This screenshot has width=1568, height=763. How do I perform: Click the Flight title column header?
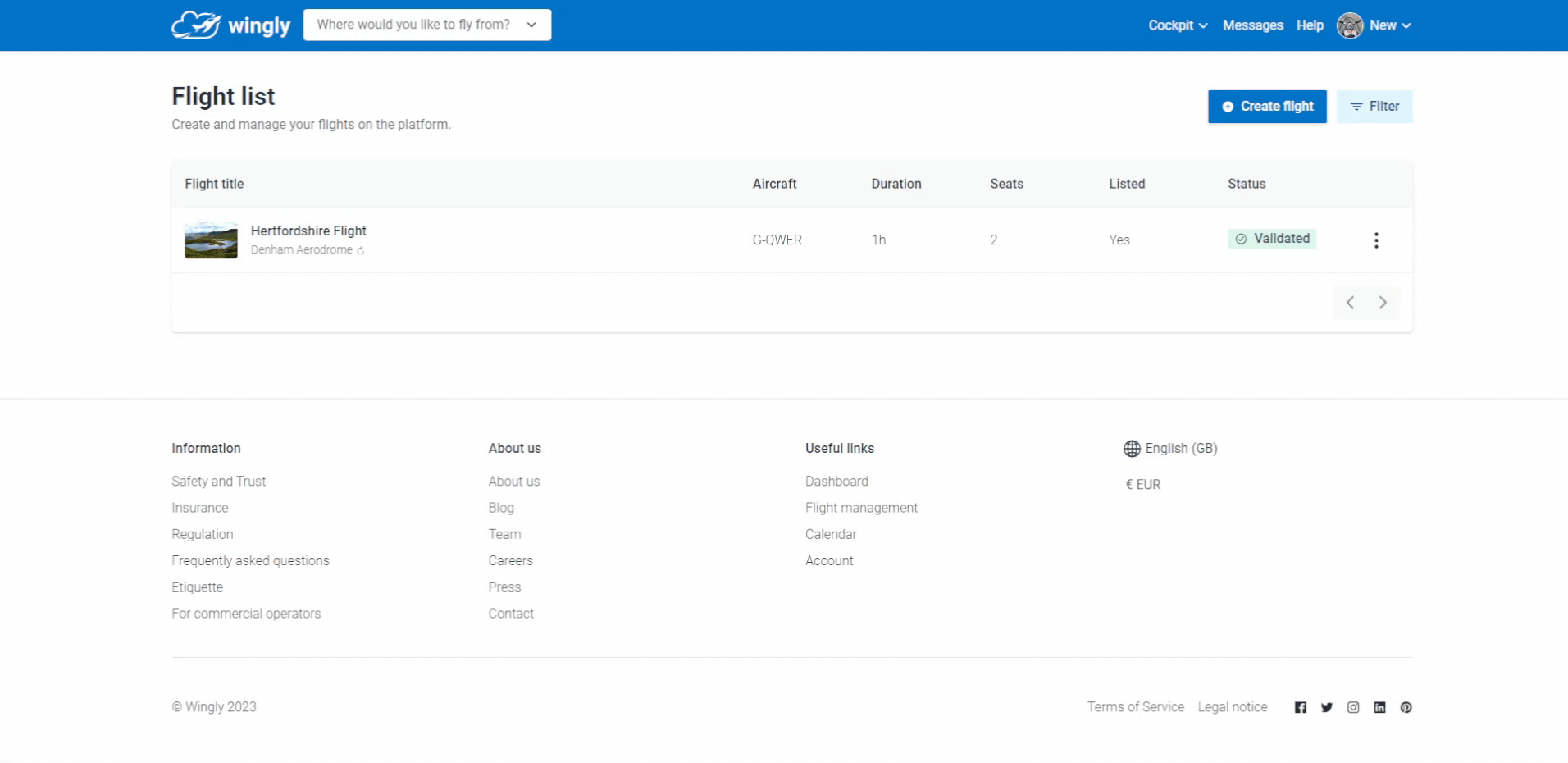214,184
